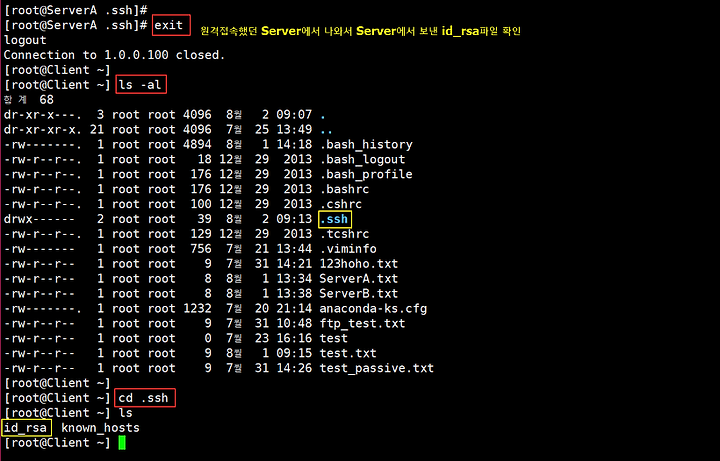The width and height of the screenshot is (720, 461).
Task: Click the permissions 'drwx------' of .ssh row
Action: (39, 219)
